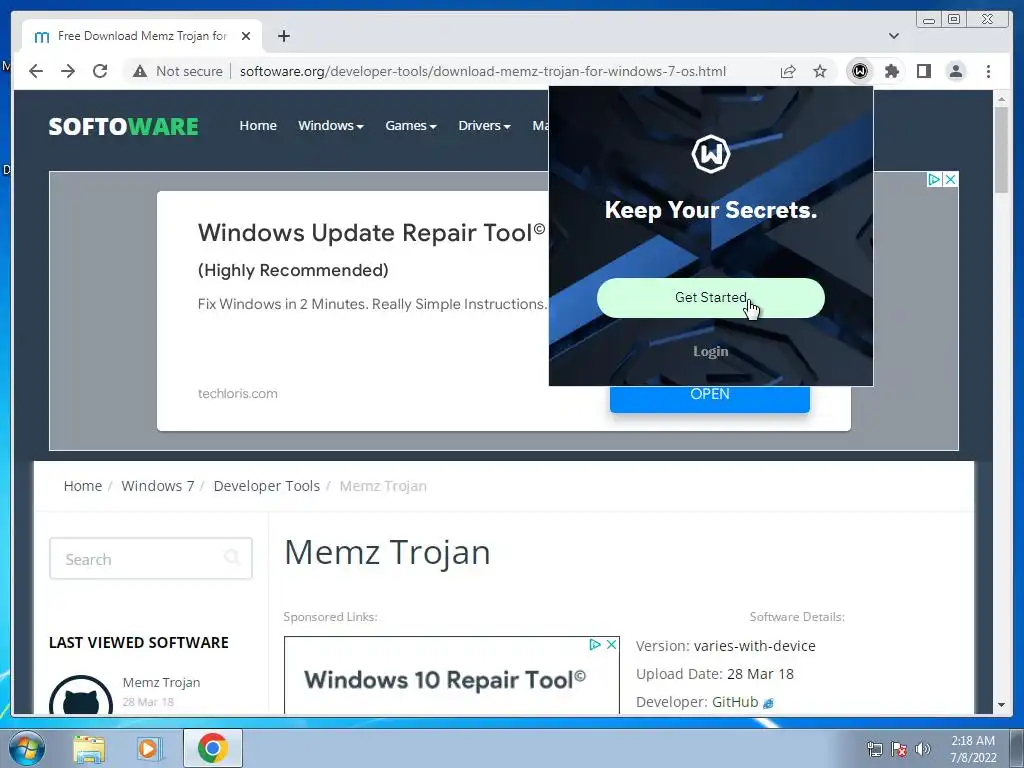The image size is (1024, 768).
Task: Bookmark this page with the star icon
Action: point(820,71)
